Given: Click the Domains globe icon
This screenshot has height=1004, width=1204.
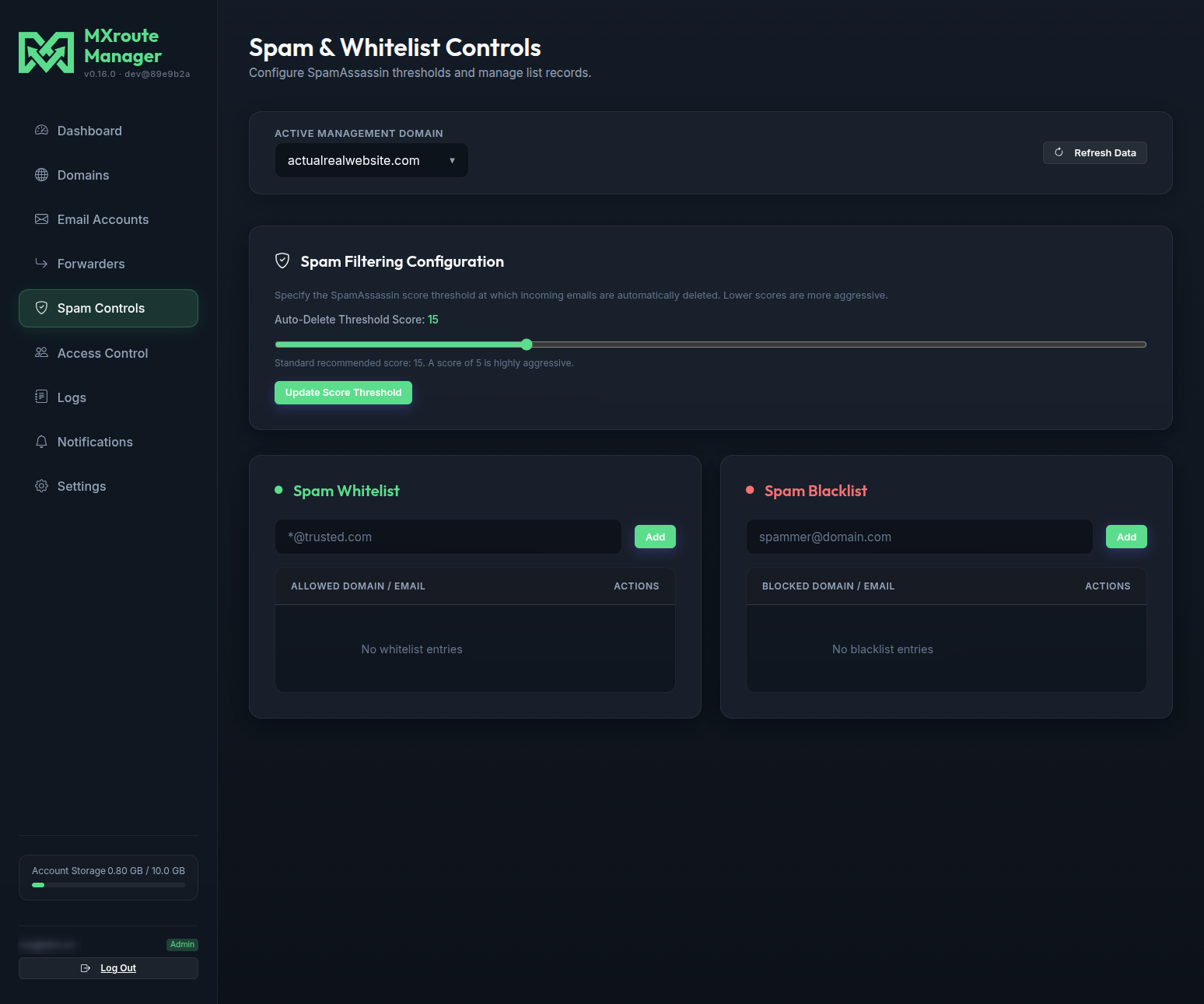Looking at the screenshot, I should pyautogui.click(x=41, y=175).
